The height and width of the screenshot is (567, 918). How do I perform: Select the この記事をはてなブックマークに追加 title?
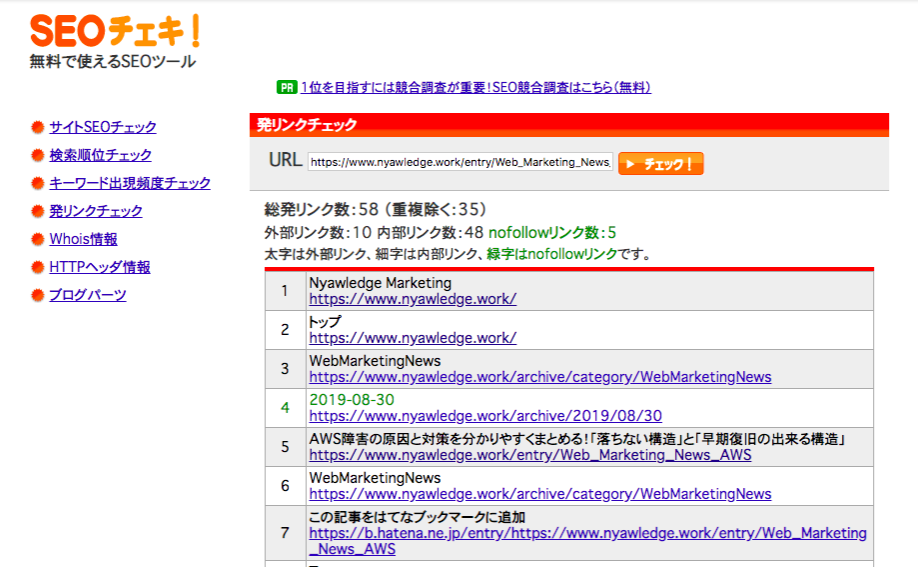coord(417,517)
